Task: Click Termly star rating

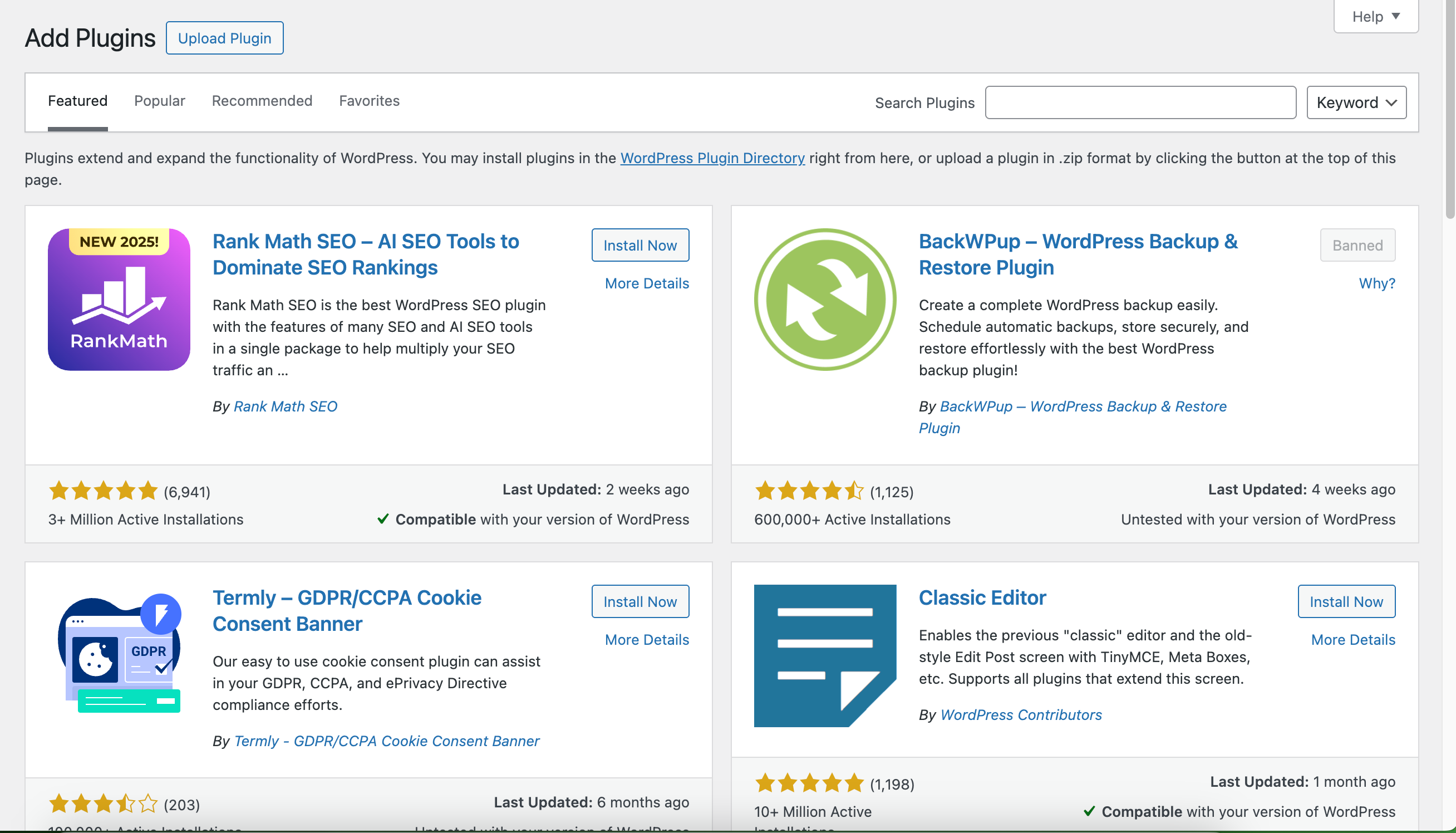Action: click(103, 804)
